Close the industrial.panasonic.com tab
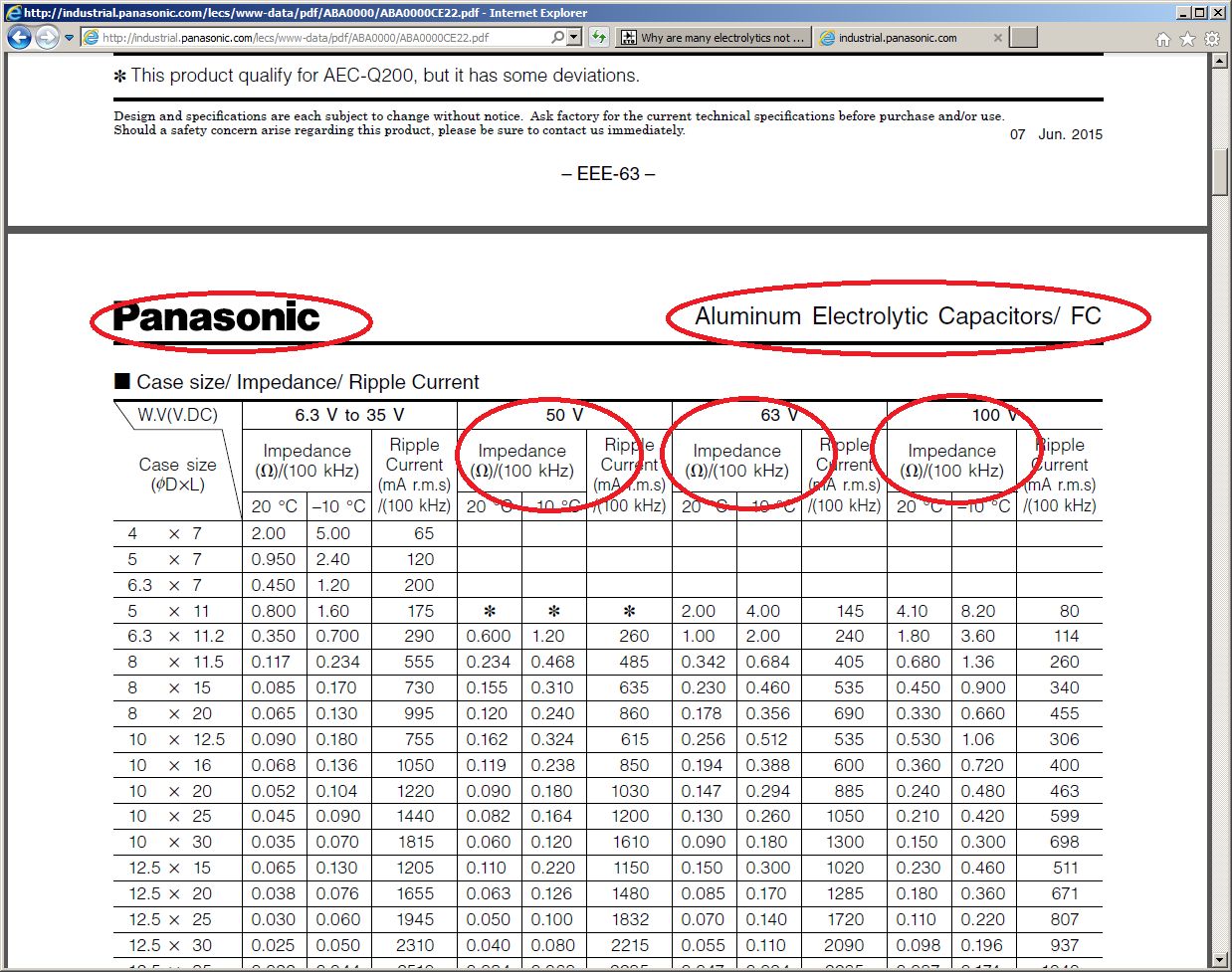The image size is (1232, 972). pyautogui.click(x=998, y=38)
